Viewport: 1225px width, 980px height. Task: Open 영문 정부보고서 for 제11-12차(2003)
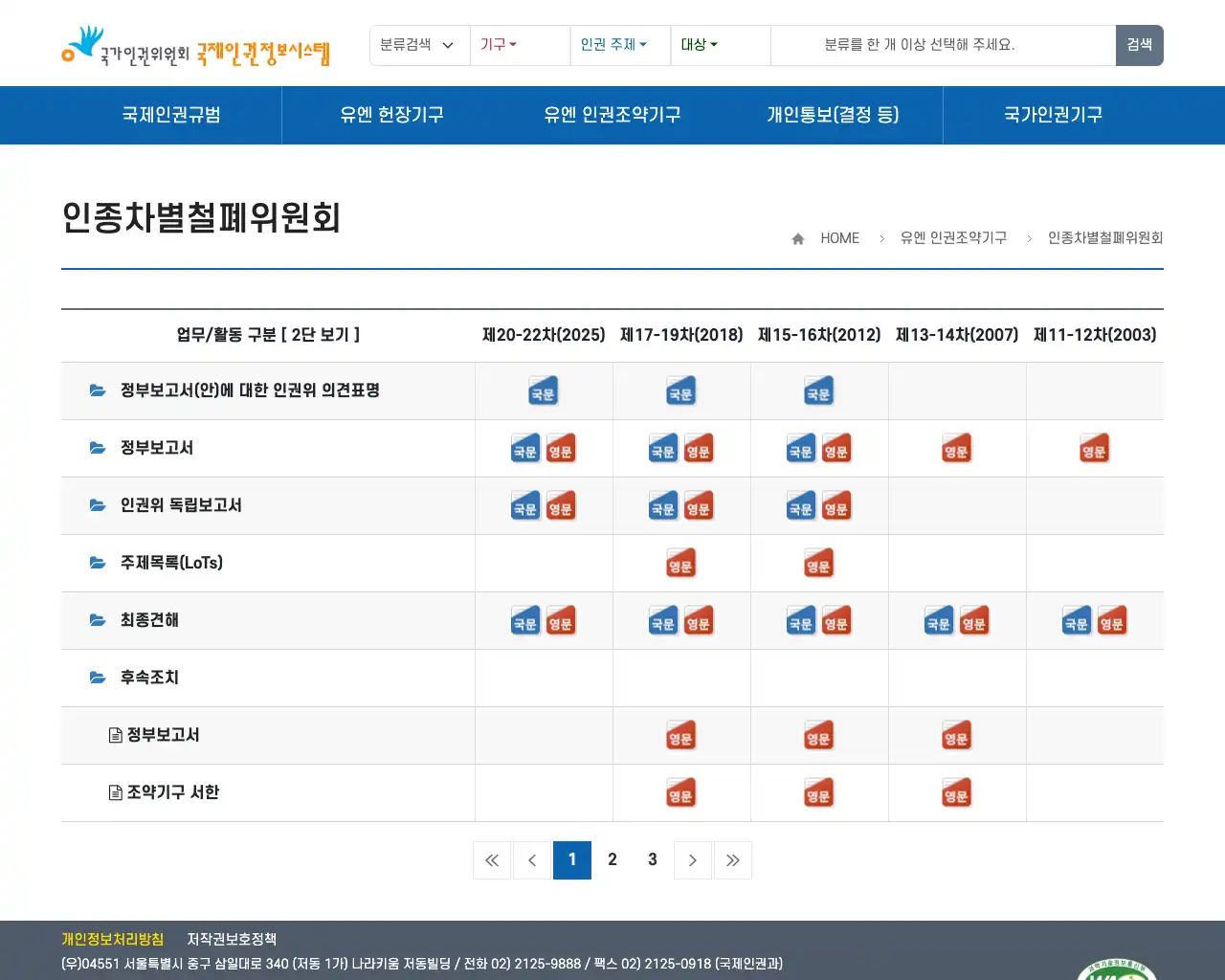(x=1095, y=448)
